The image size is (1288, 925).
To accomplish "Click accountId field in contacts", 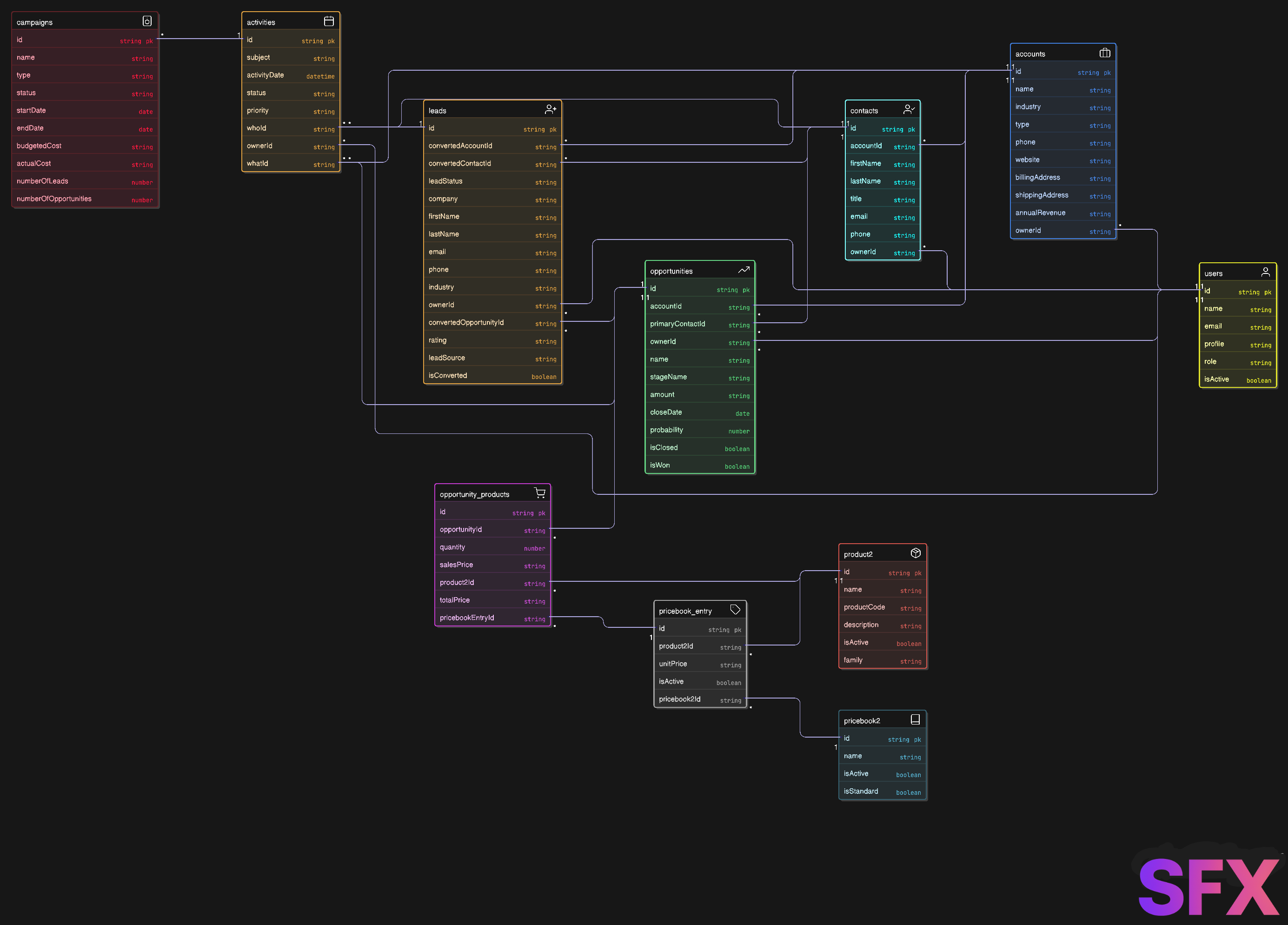I will coord(883,146).
